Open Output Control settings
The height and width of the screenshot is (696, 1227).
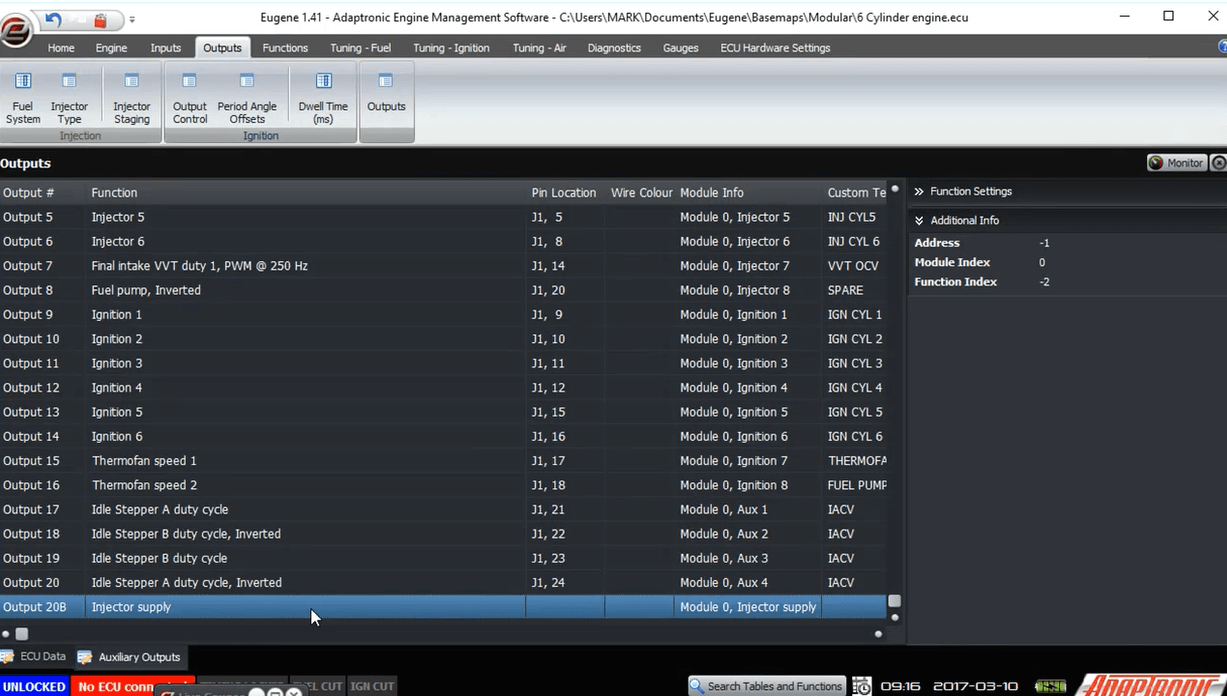[189, 98]
